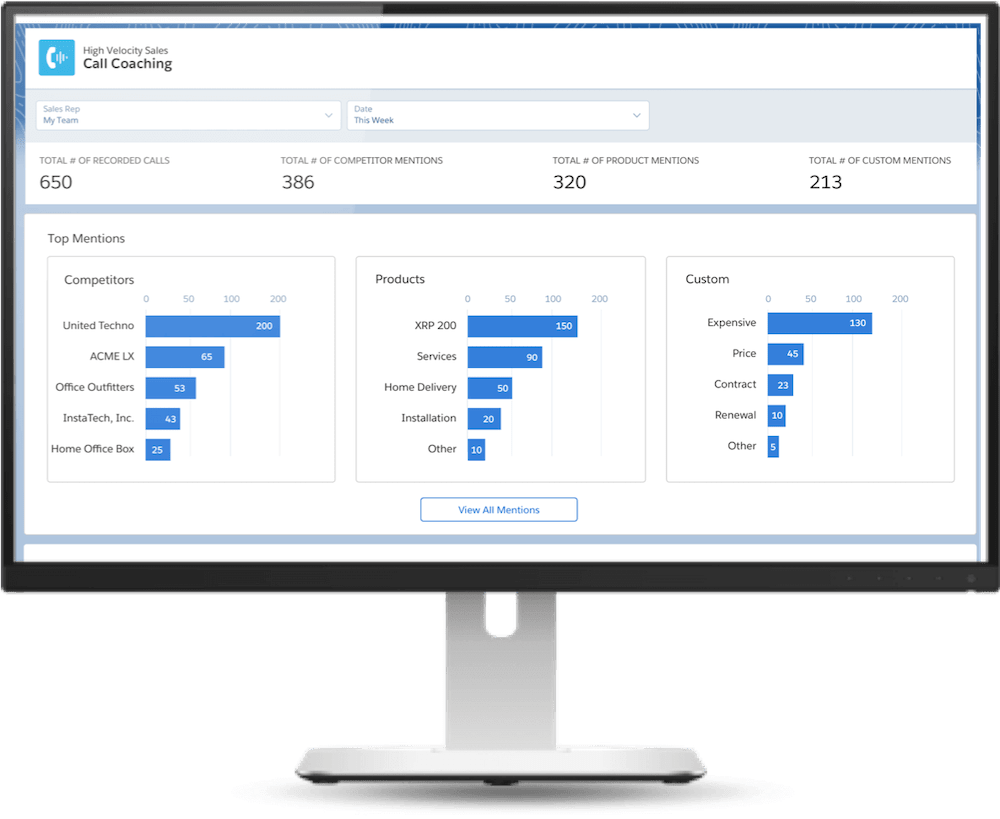Screen dimensions: 1000x819
Task: Click 'TOTAL # OF PRODUCT MENTIONS' label
Action: [626, 161]
